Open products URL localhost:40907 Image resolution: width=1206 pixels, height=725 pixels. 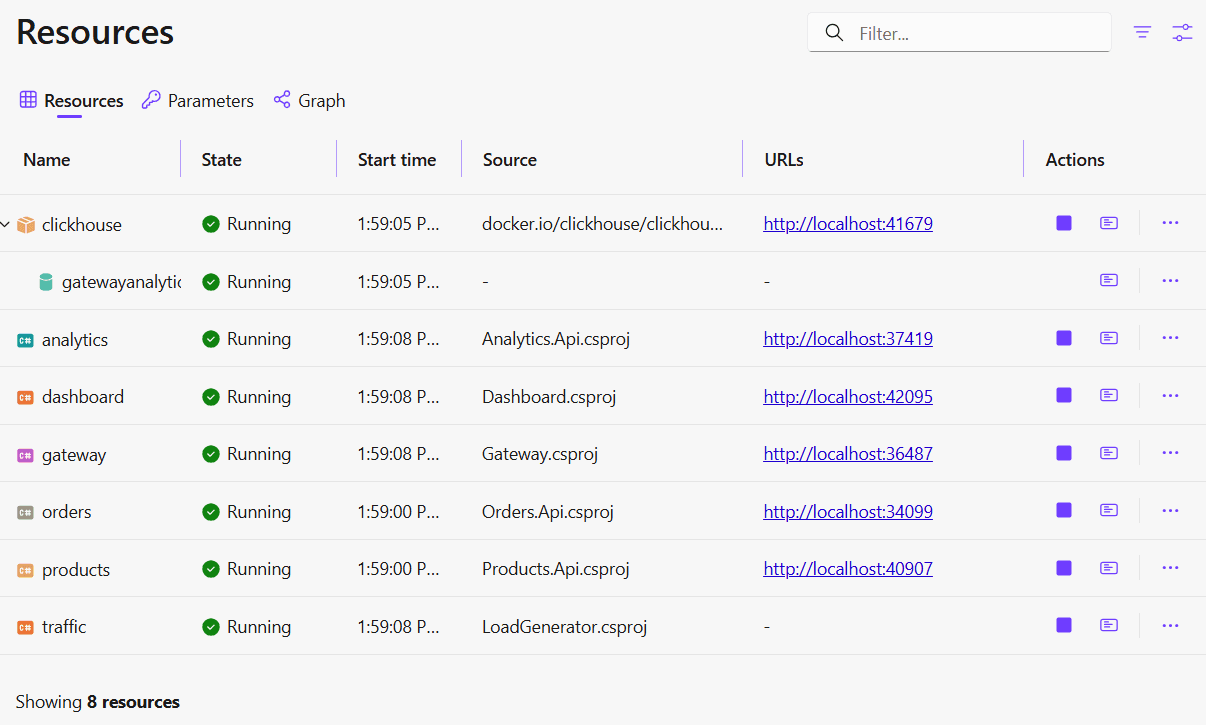848,569
